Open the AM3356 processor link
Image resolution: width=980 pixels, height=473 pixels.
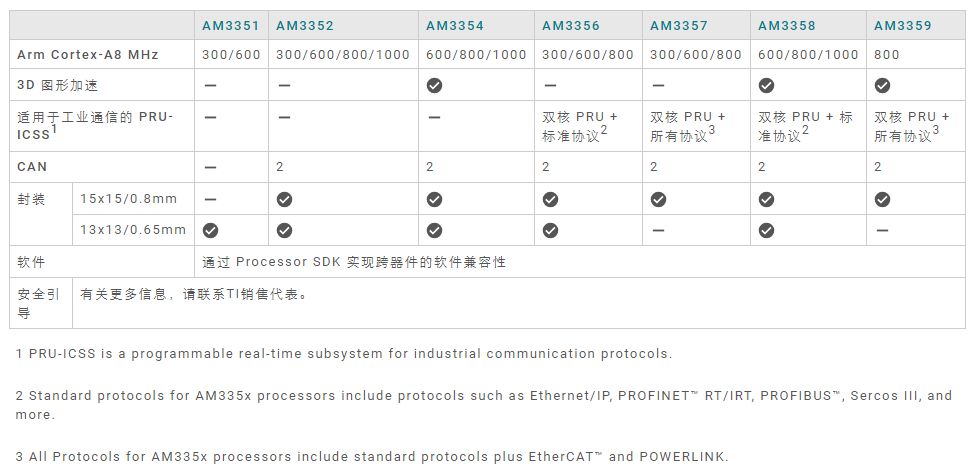pyautogui.click(x=571, y=25)
